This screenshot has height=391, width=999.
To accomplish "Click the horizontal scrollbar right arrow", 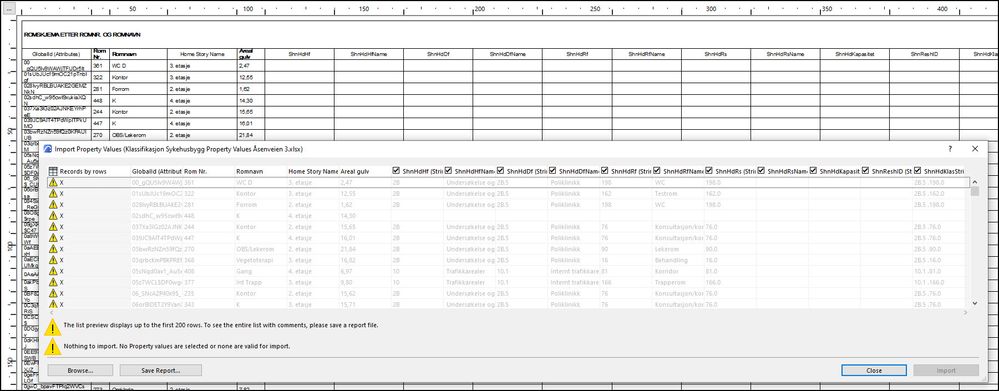I will [x=965, y=312].
